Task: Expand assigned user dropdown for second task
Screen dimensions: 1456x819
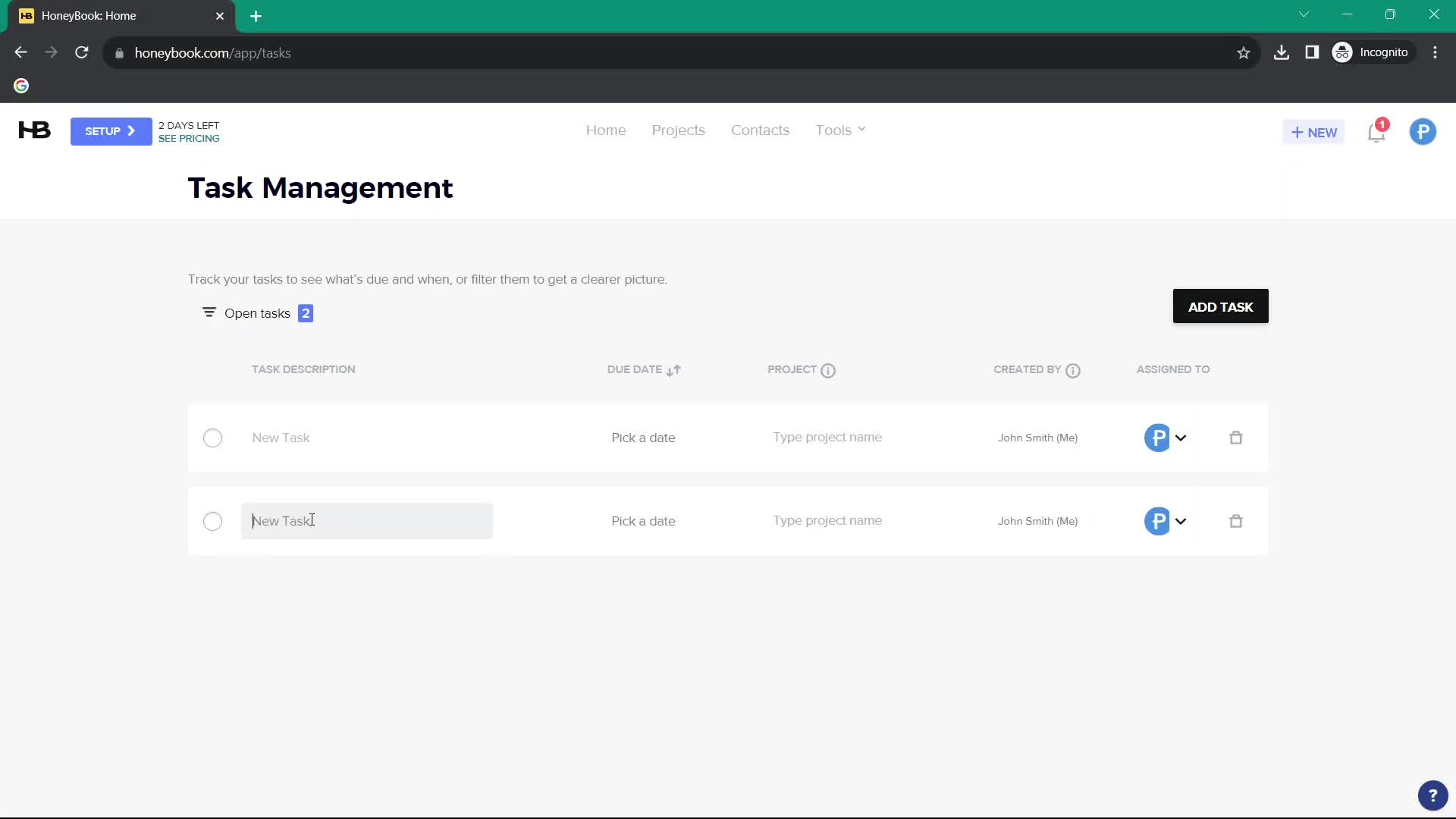Action: [1180, 521]
